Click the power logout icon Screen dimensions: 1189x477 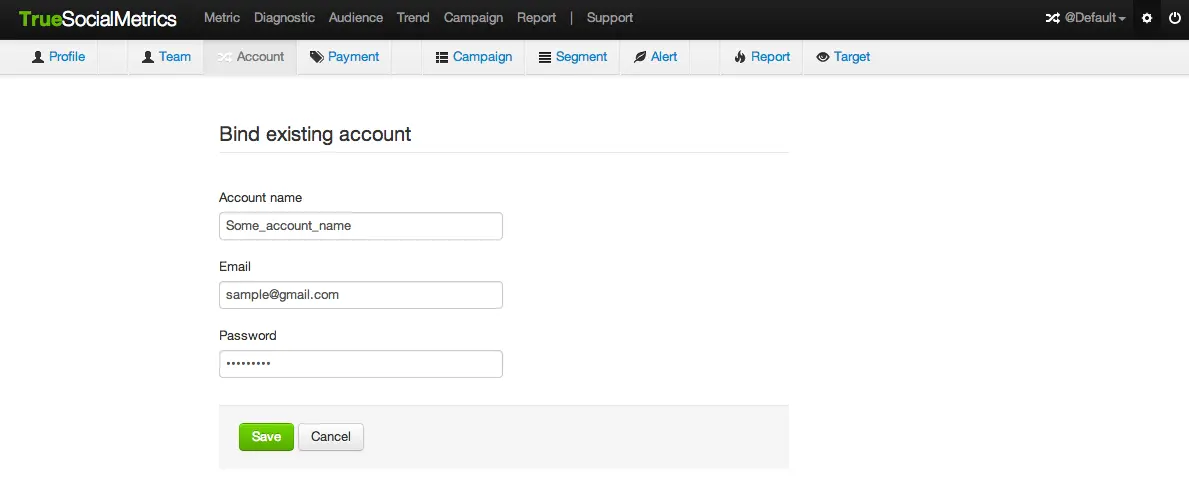1175,18
